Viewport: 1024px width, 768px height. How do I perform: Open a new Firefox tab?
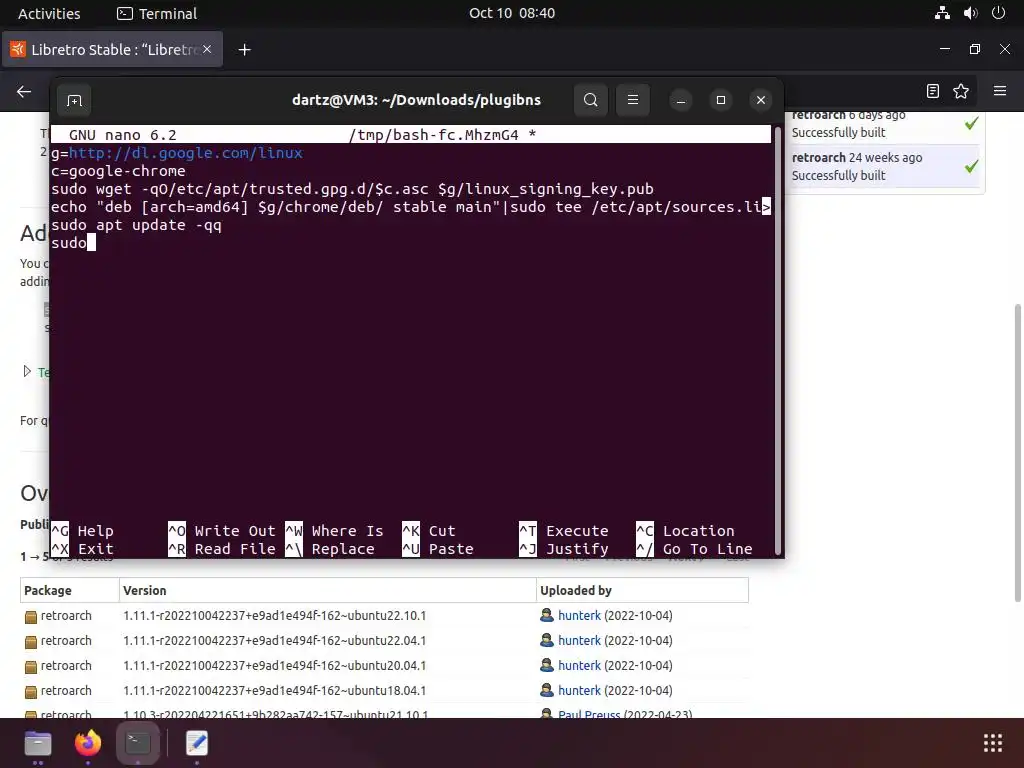point(244,50)
